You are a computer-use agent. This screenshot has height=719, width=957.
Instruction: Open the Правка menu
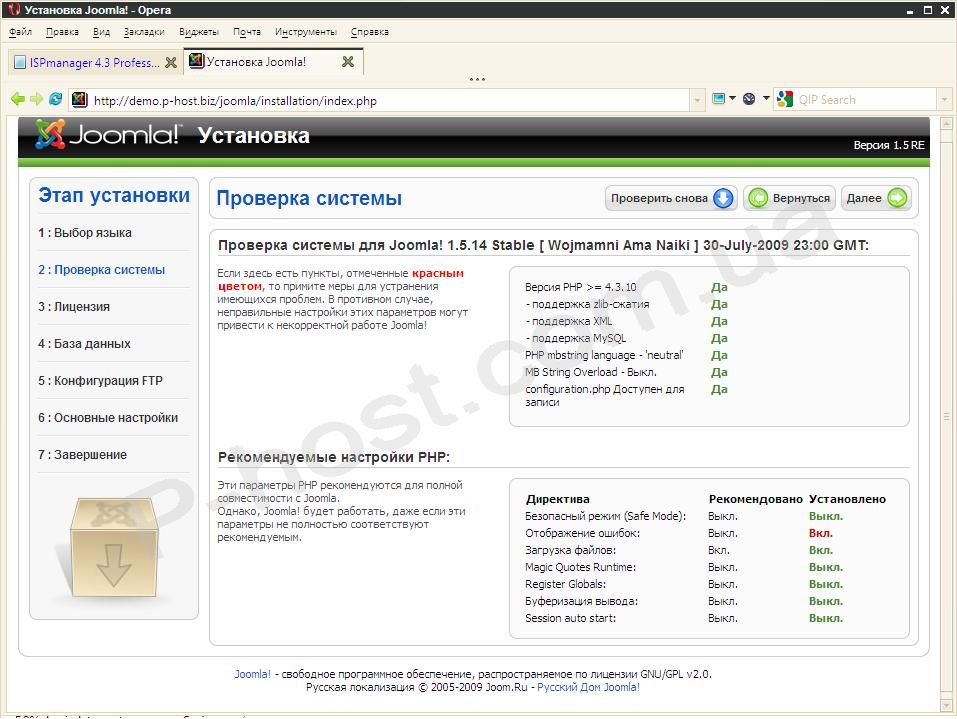(62, 32)
